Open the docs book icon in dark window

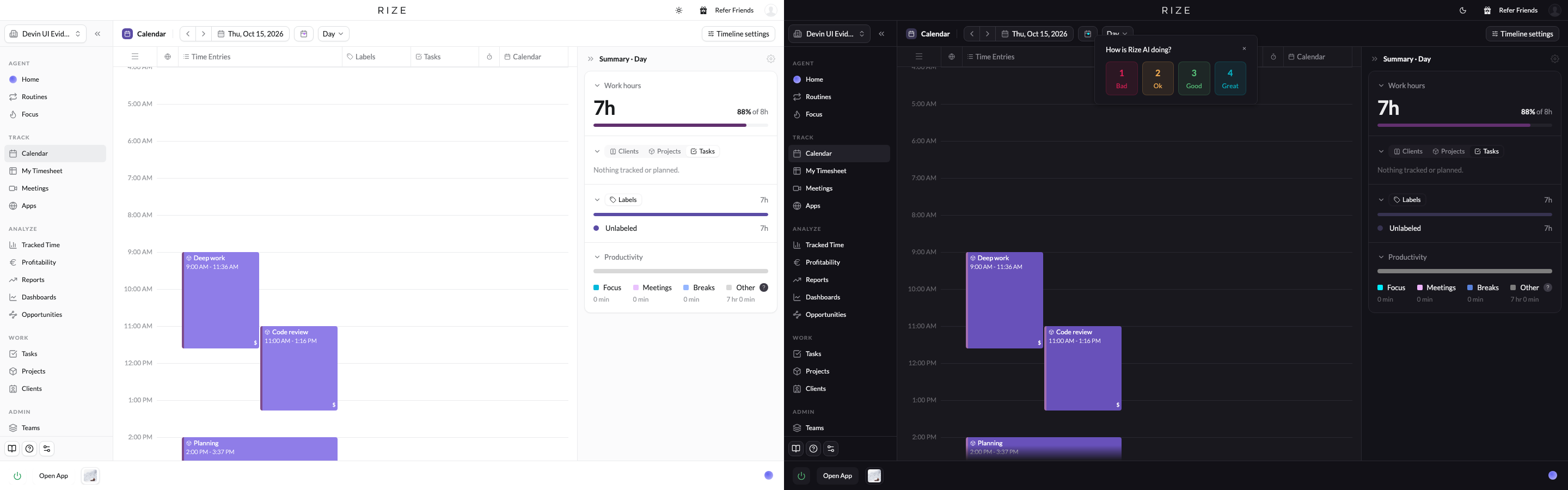[796, 449]
